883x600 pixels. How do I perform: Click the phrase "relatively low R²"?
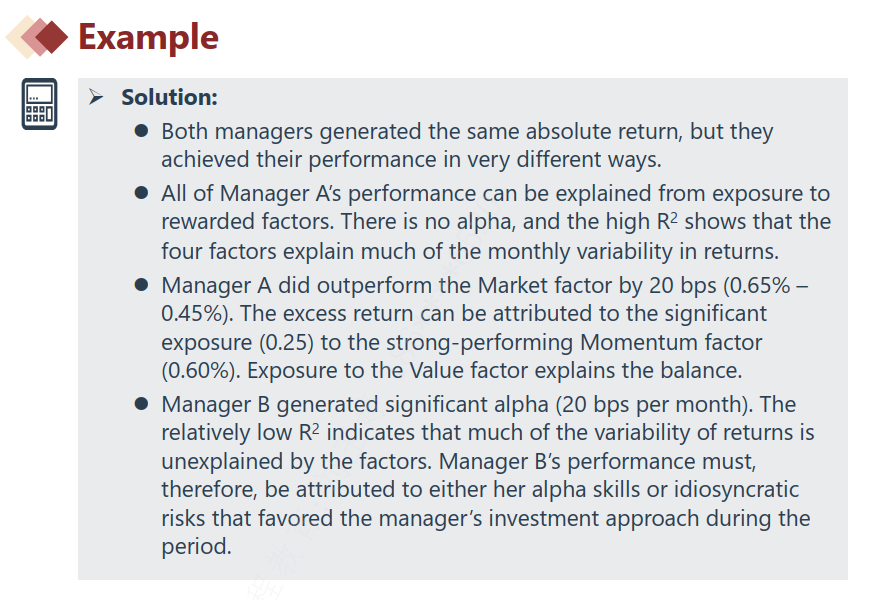[x=244, y=433]
